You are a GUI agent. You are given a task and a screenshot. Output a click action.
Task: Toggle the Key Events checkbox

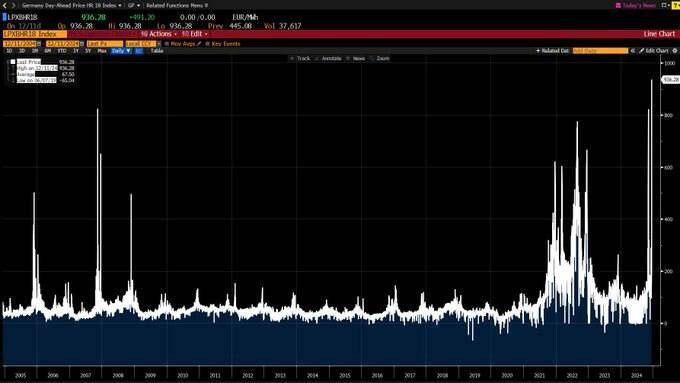pyautogui.click(x=207, y=44)
